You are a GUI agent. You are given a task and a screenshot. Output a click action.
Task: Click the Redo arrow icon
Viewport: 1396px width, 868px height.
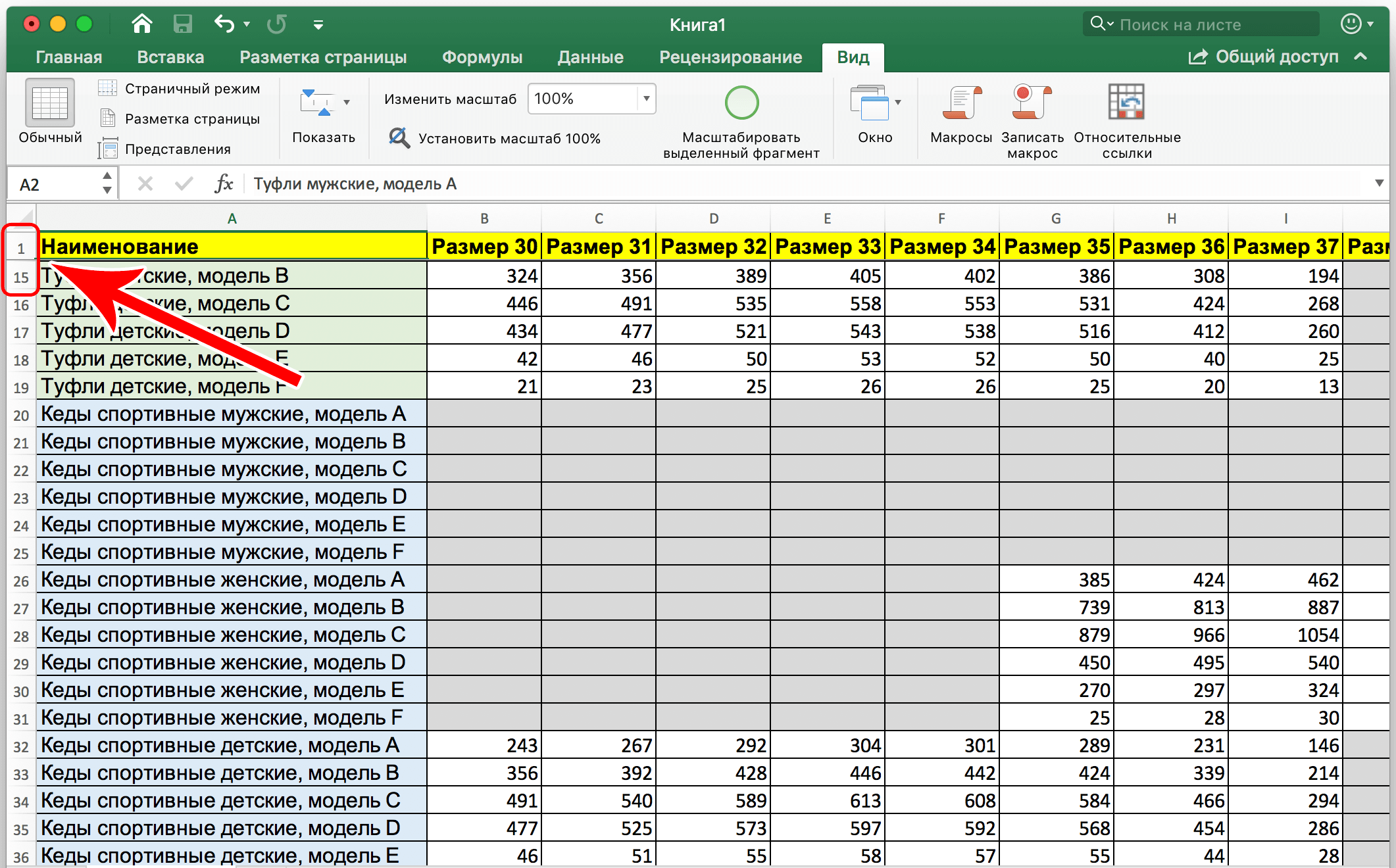pos(277,24)
